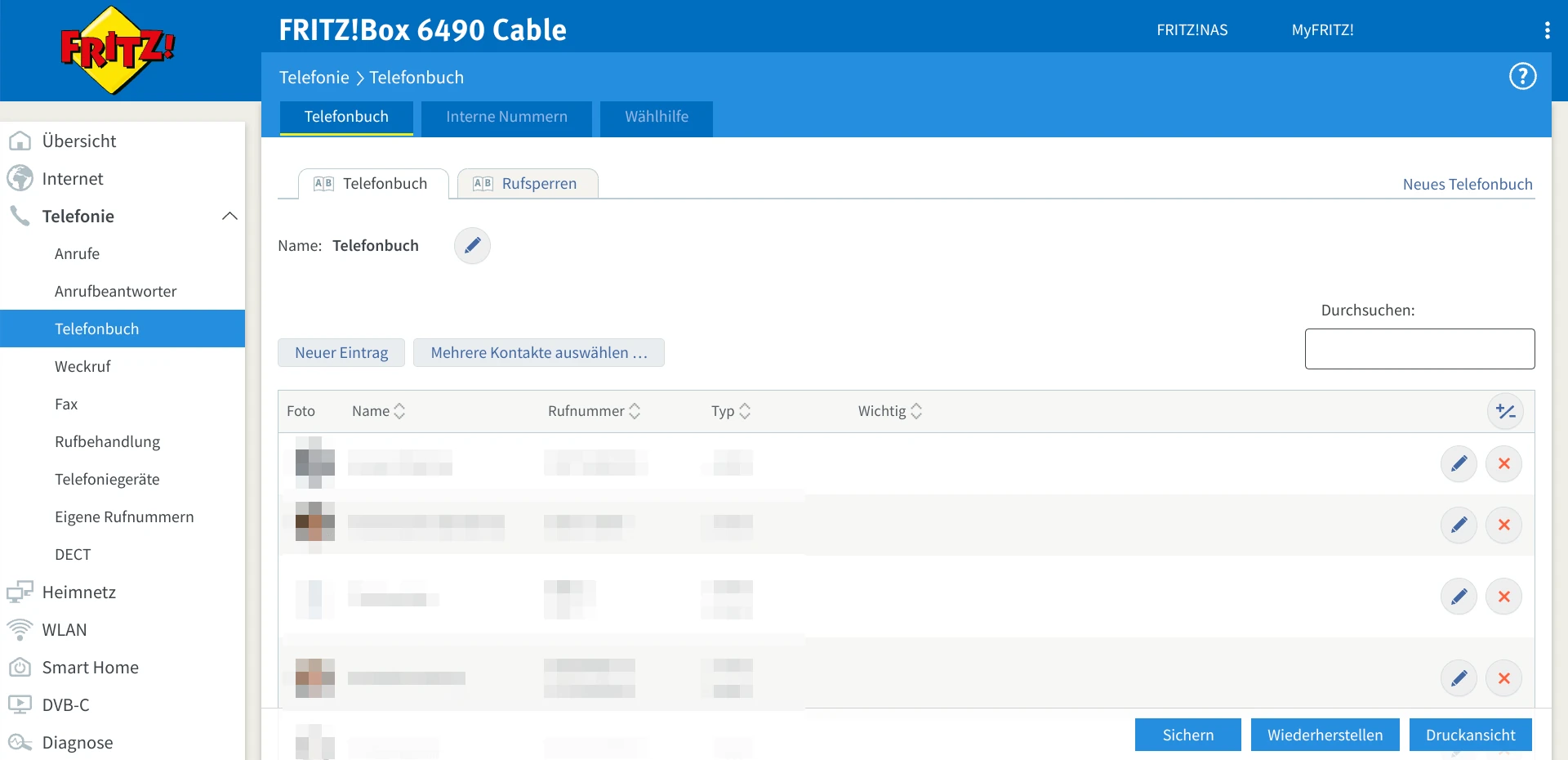Click the Sichern button
The height and width of the screenshot is (760, 1568).
tap(1188, 735)
